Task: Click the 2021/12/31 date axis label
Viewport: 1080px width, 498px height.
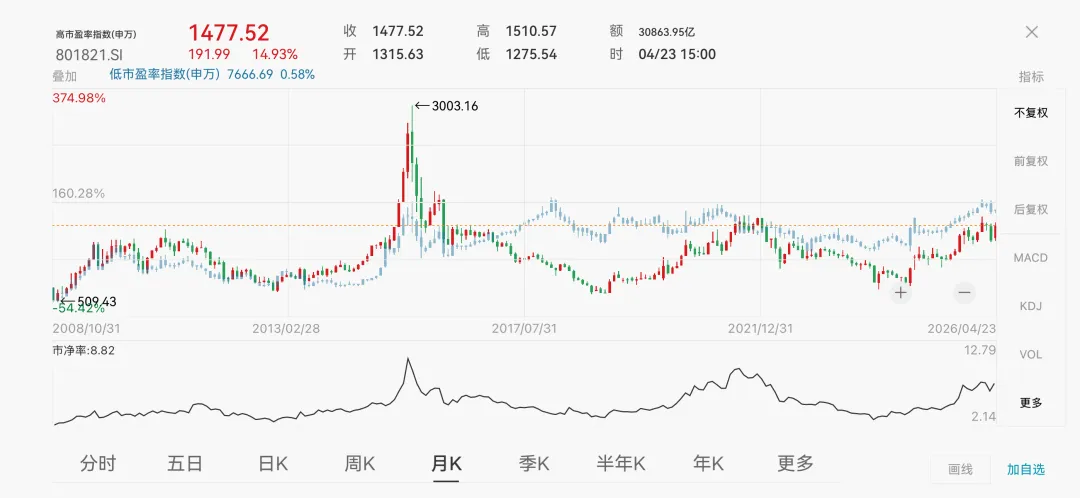Action: coord(760,329)
